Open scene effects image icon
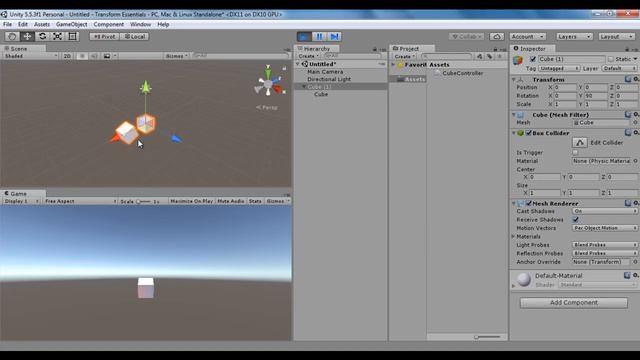The image size is (640, 360). click(x=107, y=56)
